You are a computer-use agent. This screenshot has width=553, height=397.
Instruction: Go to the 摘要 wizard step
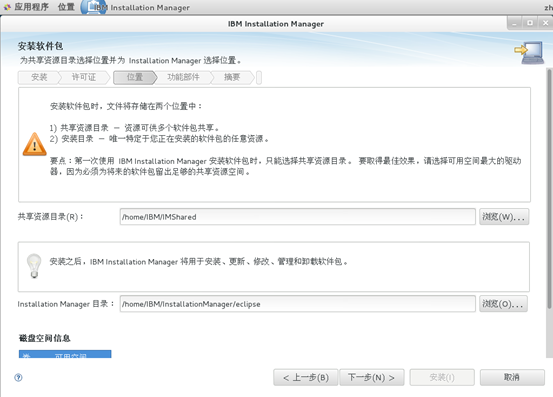point(232,78)
